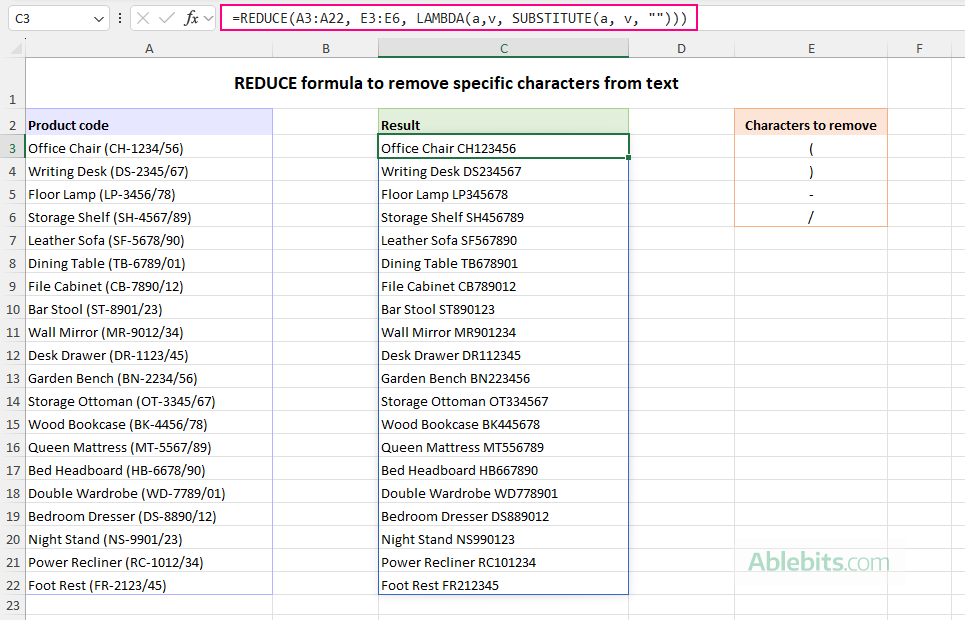Click the '/' cell in column E
Viewport: 965px width, 620px height.
pyautogui.click(x=811, y=217)
